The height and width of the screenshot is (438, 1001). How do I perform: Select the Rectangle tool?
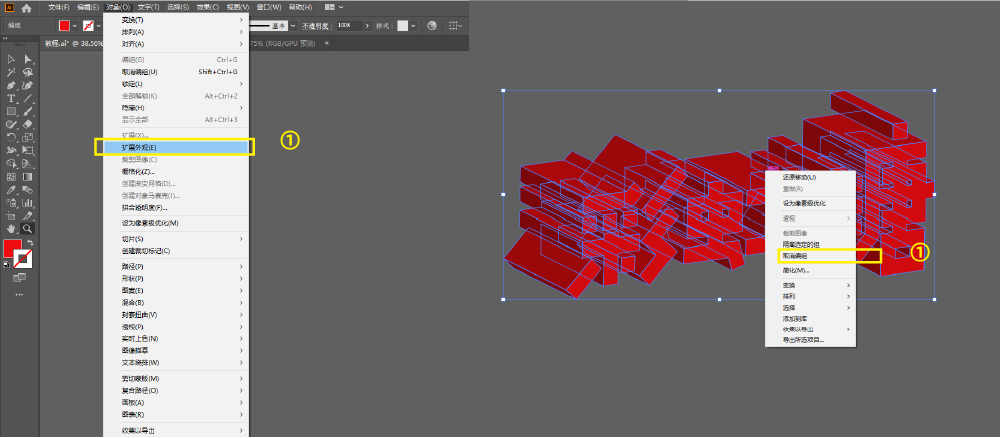pos(11,111)
